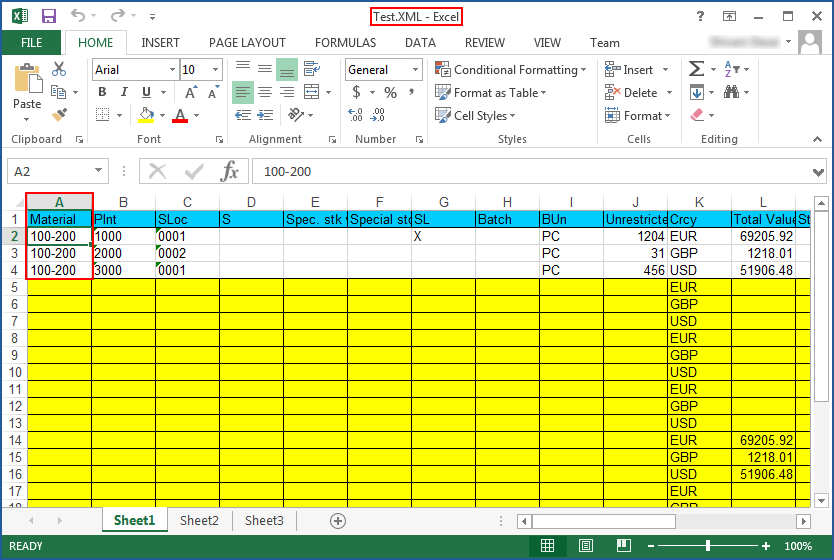The image size is (834, 560).
Task: Click the Insert Function fx icon
Action: tap(230, 171)
